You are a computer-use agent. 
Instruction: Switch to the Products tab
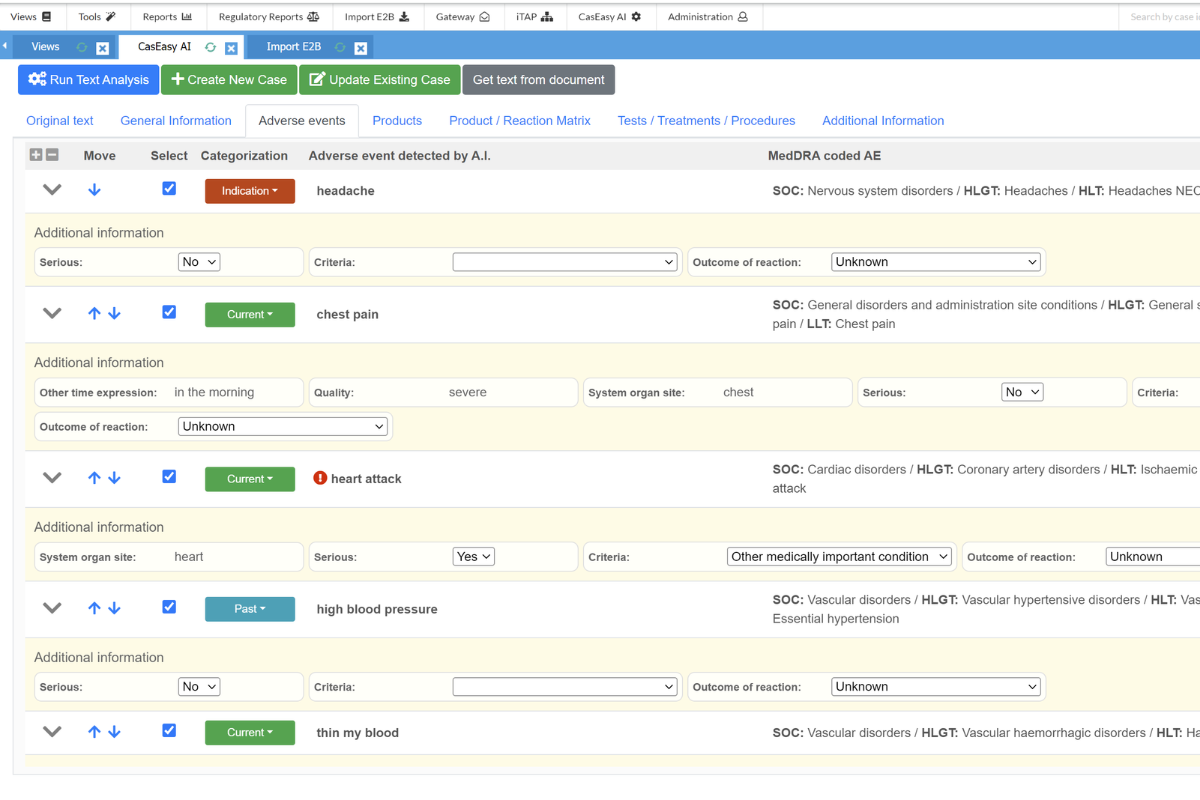point(397,120)
